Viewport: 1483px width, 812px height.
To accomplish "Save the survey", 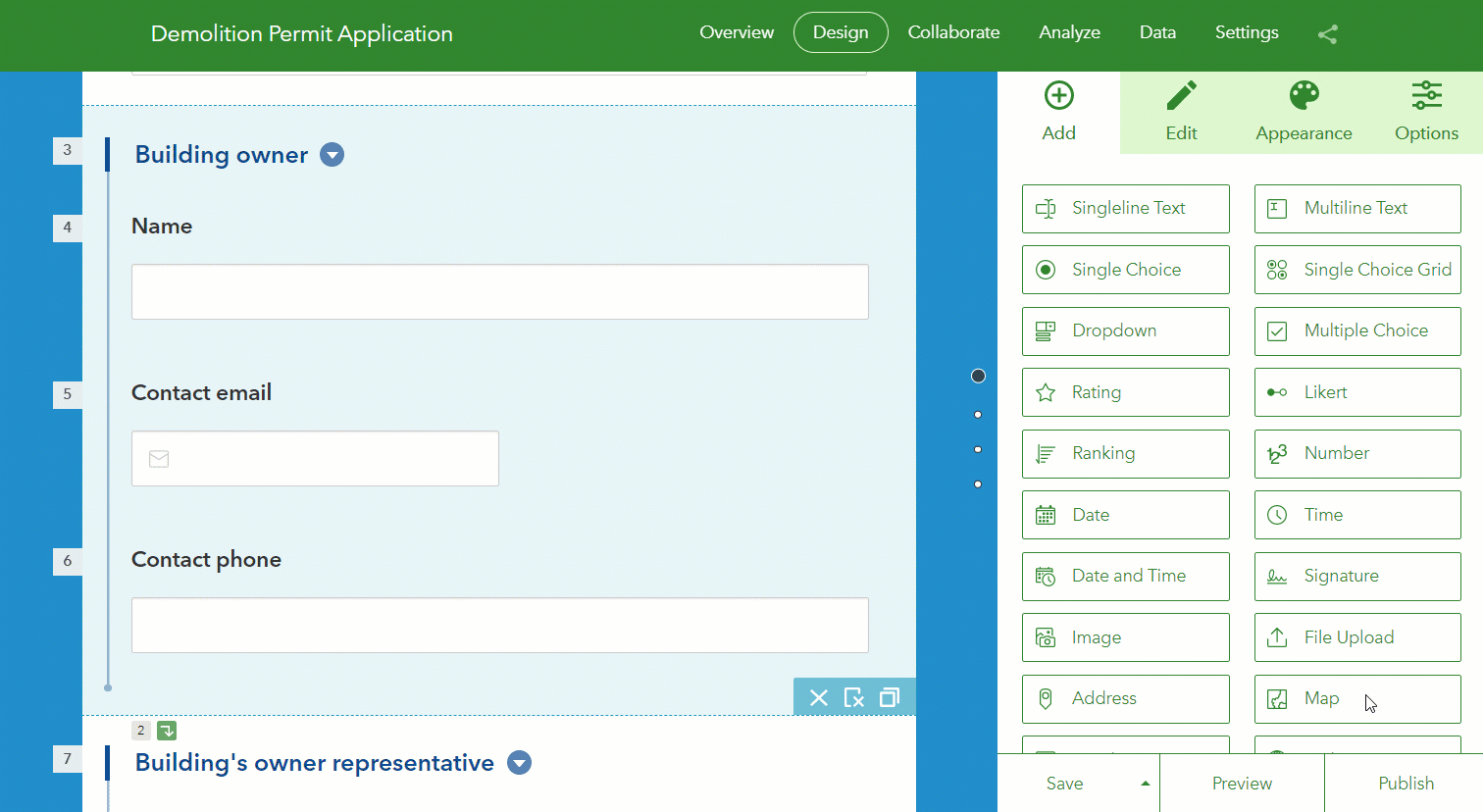I will (x=1065, y=784).
